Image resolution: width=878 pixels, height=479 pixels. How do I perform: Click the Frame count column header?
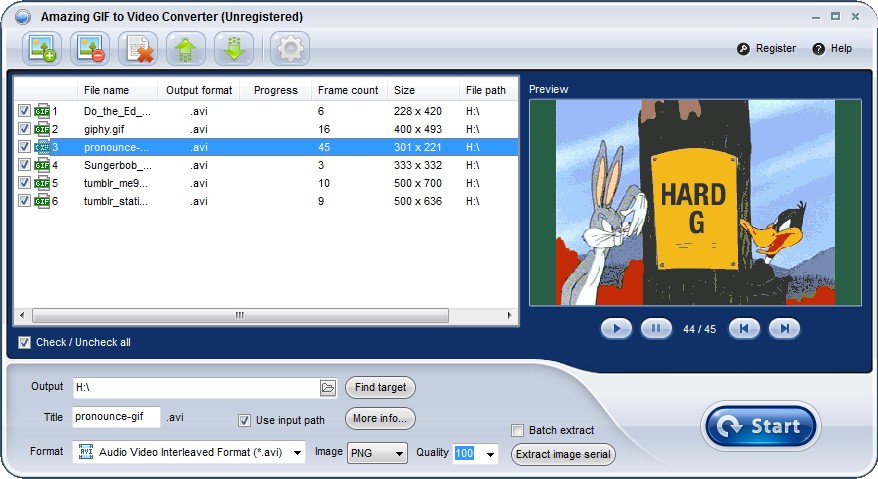click(x=348, y=90)
